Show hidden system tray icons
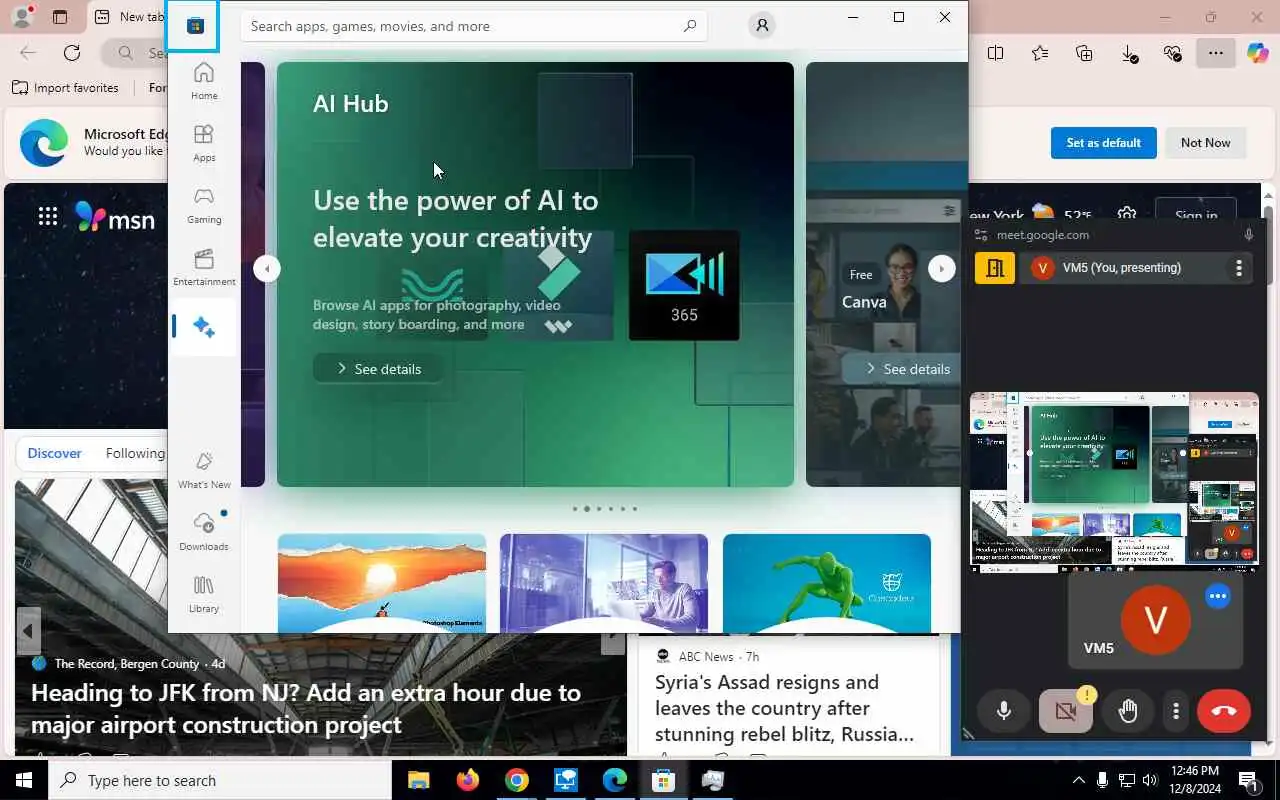 (x=1078, y=780)
